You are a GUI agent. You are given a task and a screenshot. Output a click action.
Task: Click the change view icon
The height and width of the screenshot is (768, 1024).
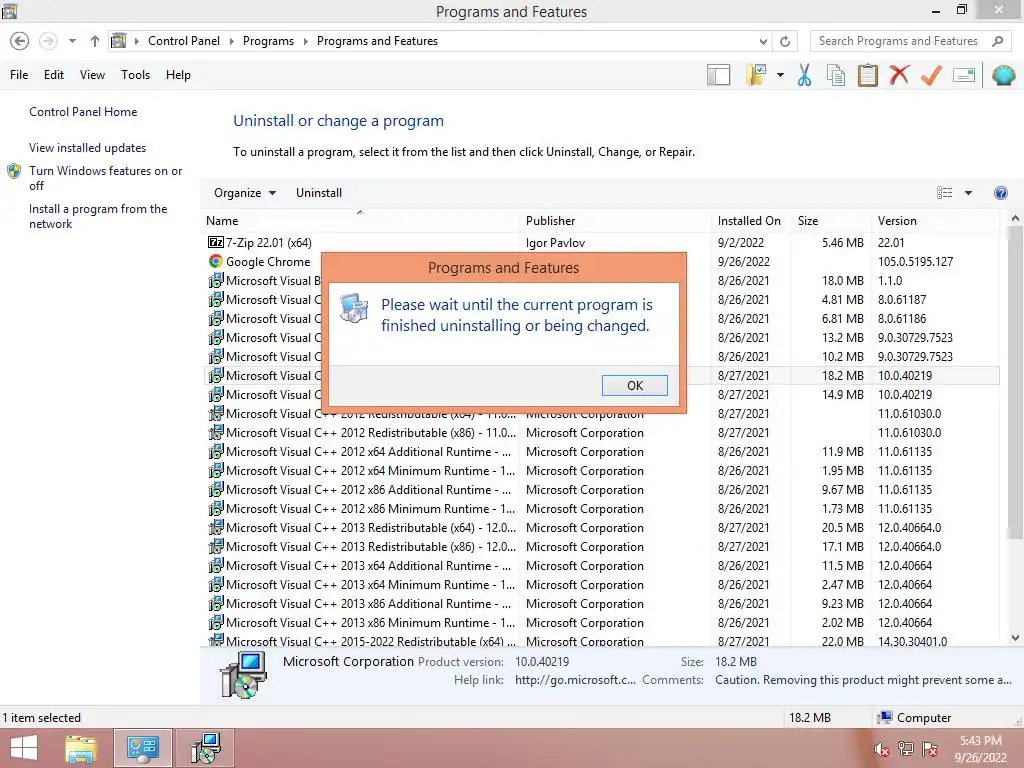click(944, 193)
